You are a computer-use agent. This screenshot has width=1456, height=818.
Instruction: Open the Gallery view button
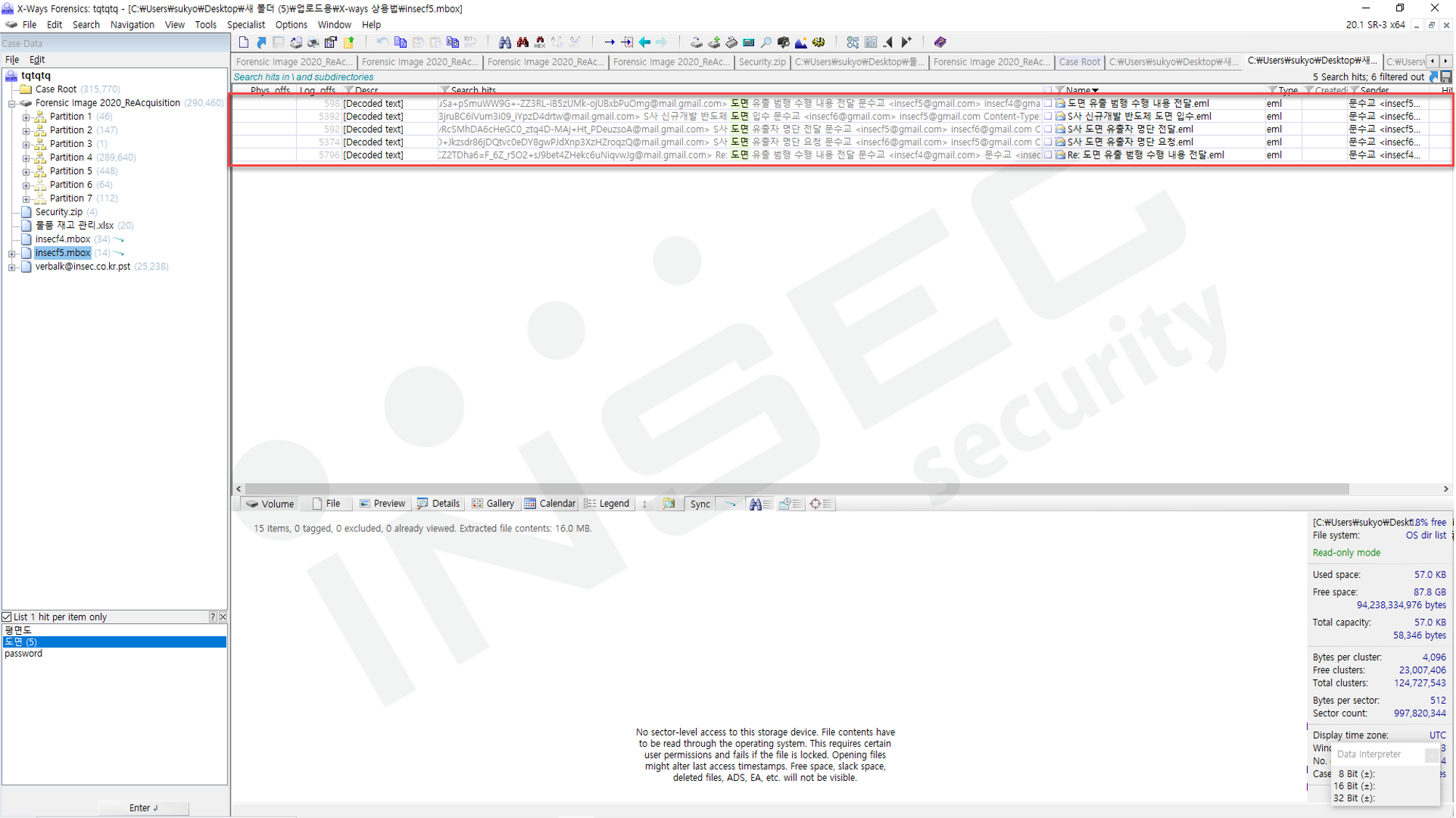493,503
